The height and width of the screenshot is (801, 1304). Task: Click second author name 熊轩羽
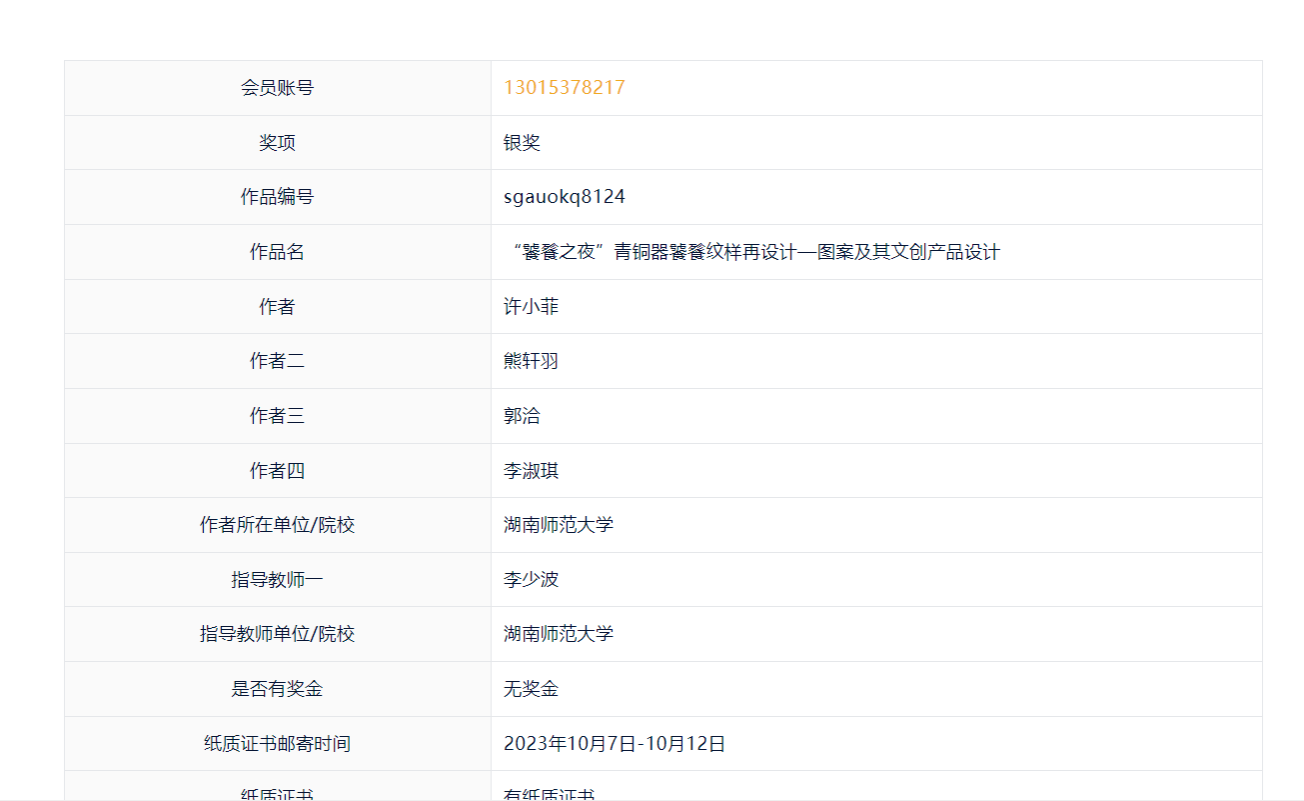531,361
